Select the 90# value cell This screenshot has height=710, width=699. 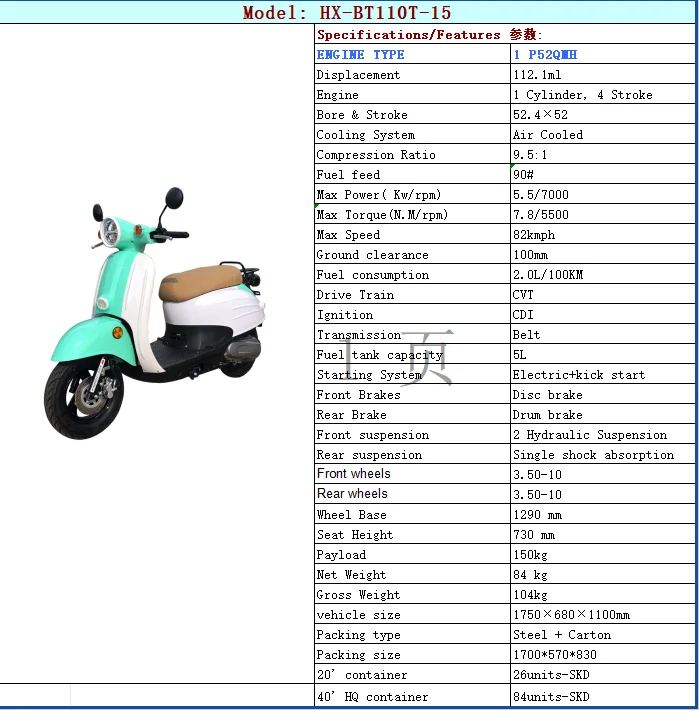(x=603, y=174)
